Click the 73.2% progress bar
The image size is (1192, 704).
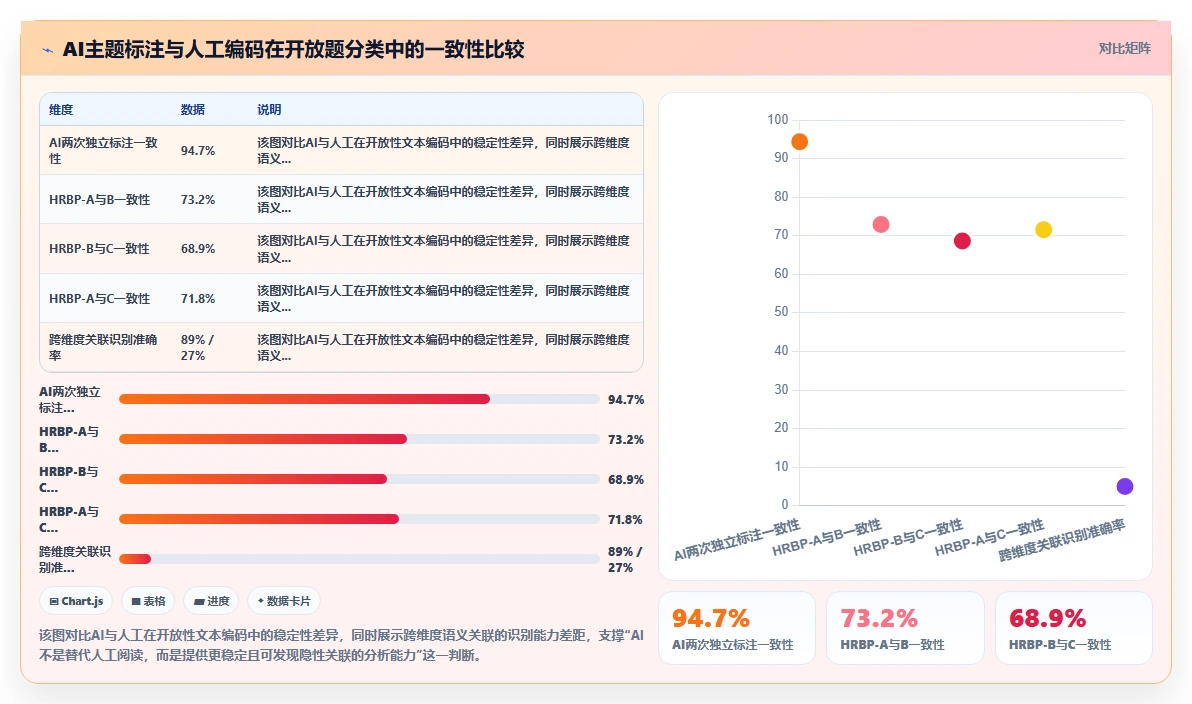(359, 439)
